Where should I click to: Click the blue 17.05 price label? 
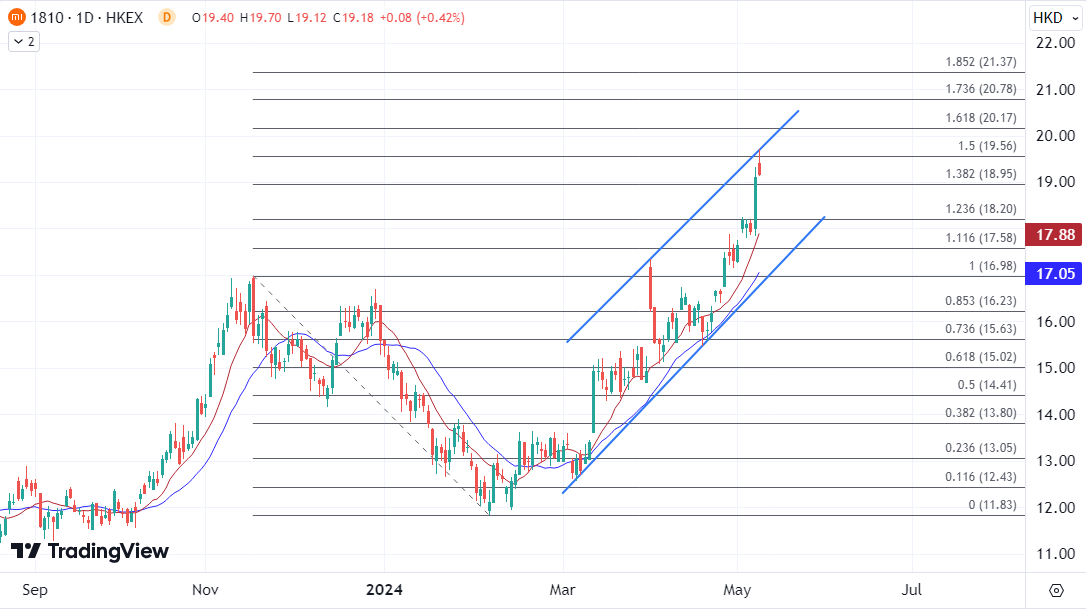pyautogui.click(x=1055, y=272)
